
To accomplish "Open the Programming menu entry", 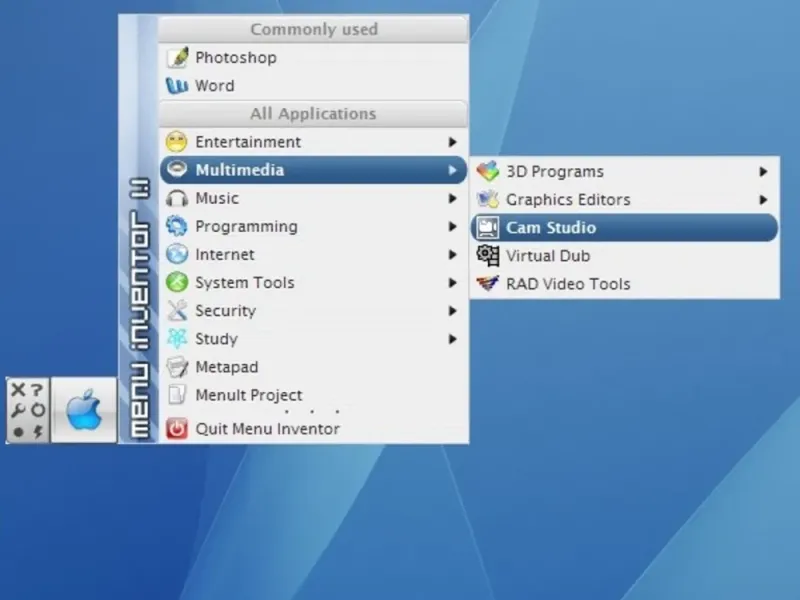I will click(313, 226).
